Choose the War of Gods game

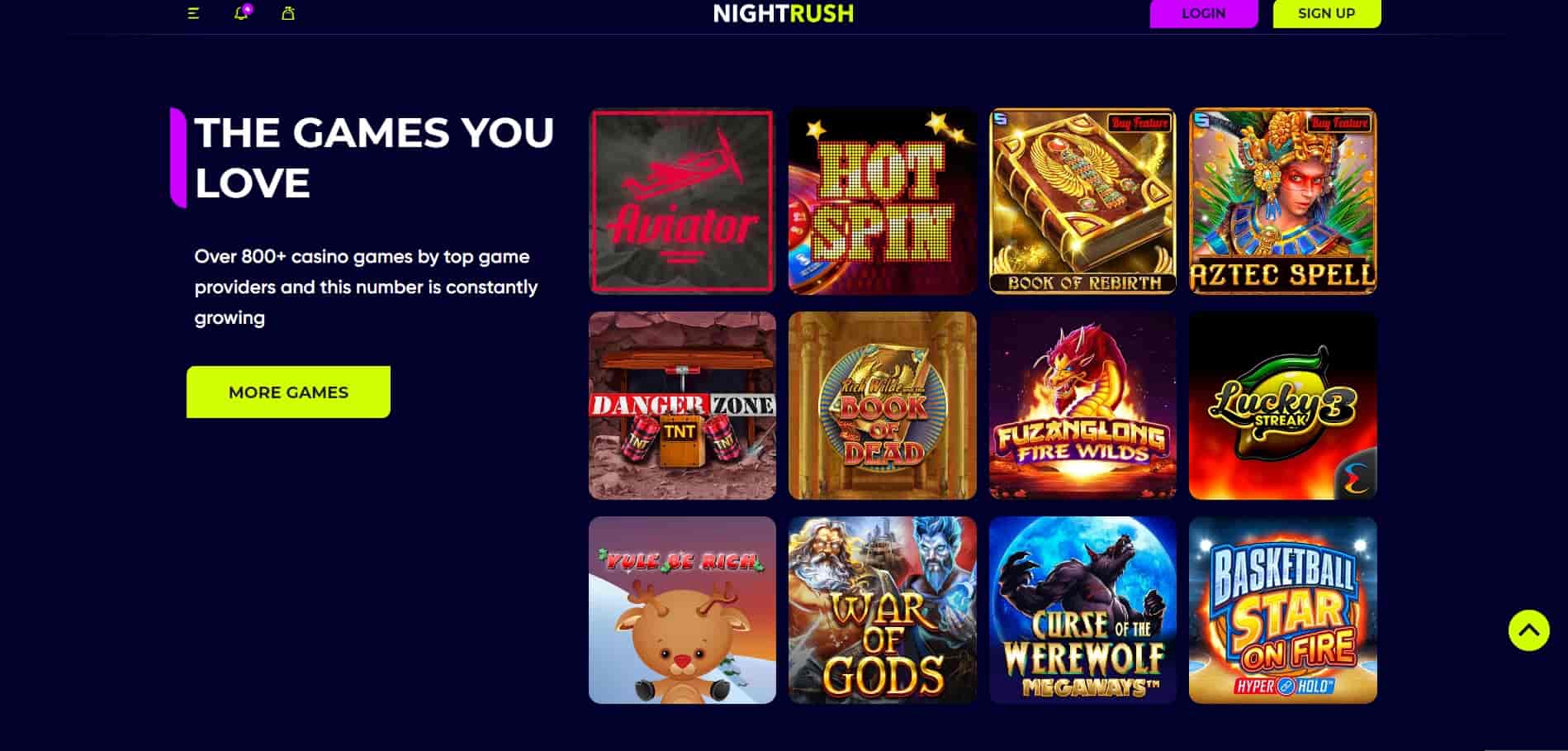click(x=882, y=610)
